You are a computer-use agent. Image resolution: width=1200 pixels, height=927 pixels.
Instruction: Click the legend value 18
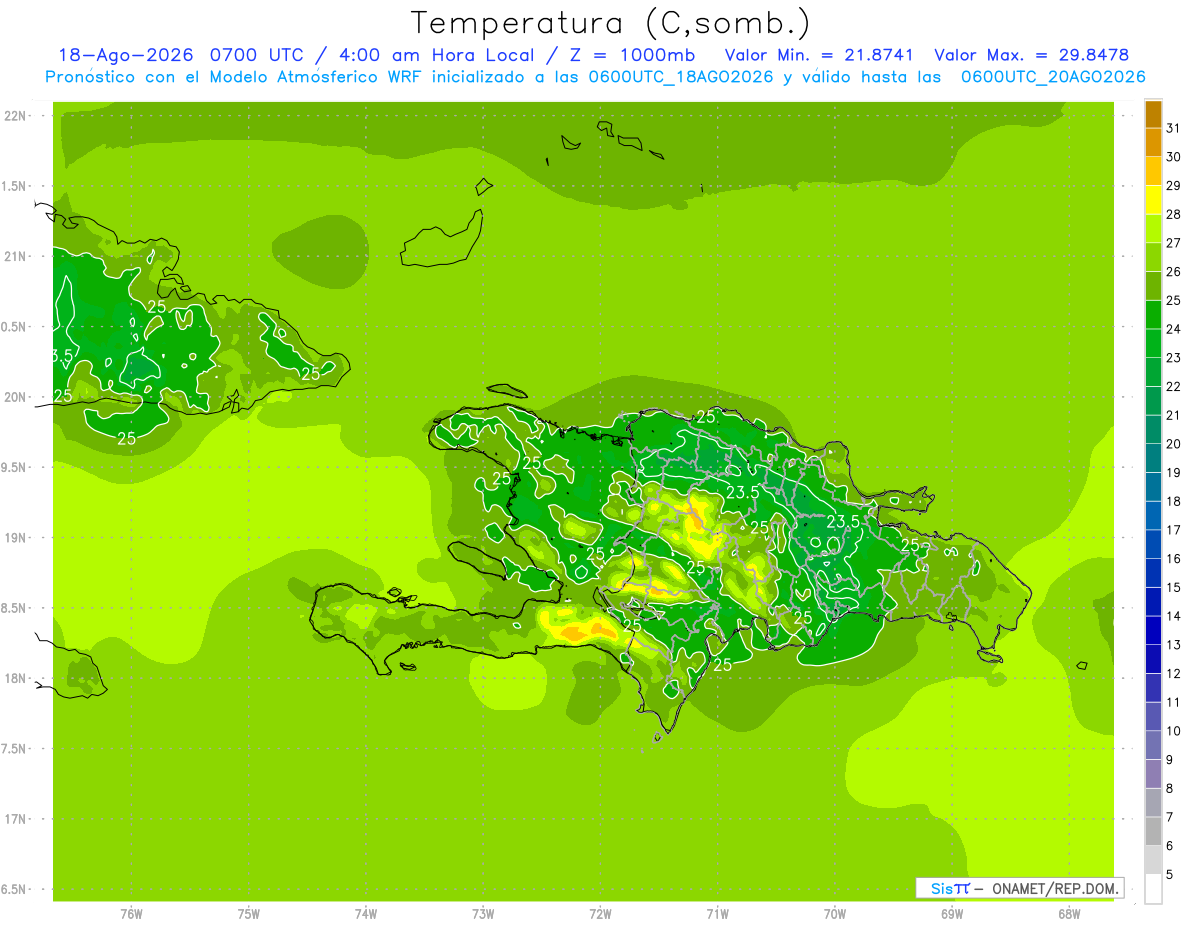(1173, 501)
